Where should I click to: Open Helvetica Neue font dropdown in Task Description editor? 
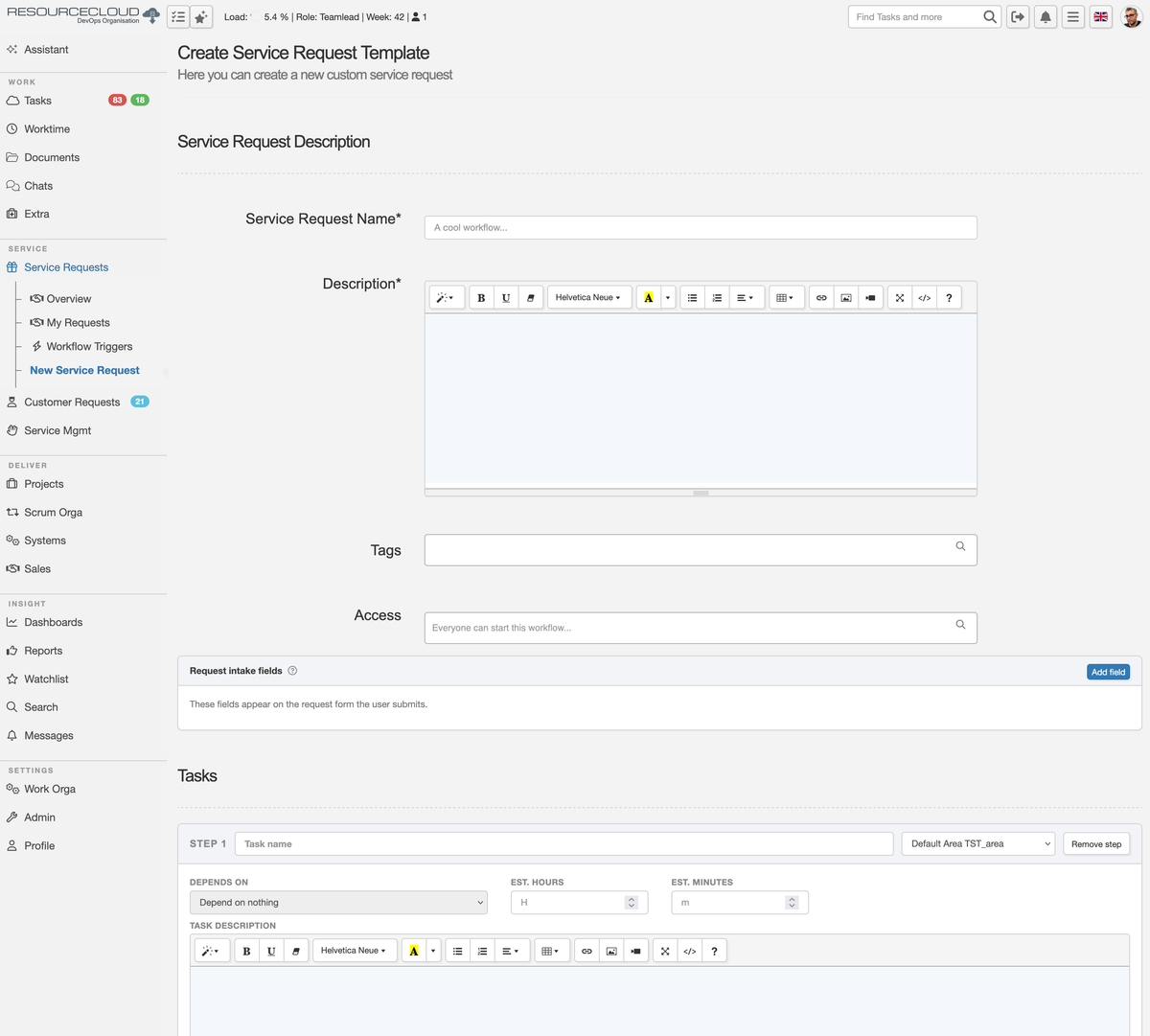click(x=355, y=951)
